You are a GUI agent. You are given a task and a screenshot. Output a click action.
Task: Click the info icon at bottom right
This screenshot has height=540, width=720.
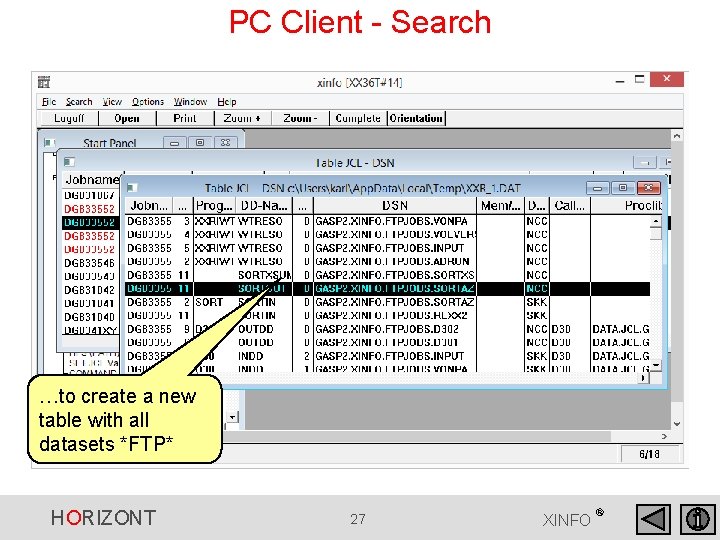pyautogui.click(x=698, y=519)
